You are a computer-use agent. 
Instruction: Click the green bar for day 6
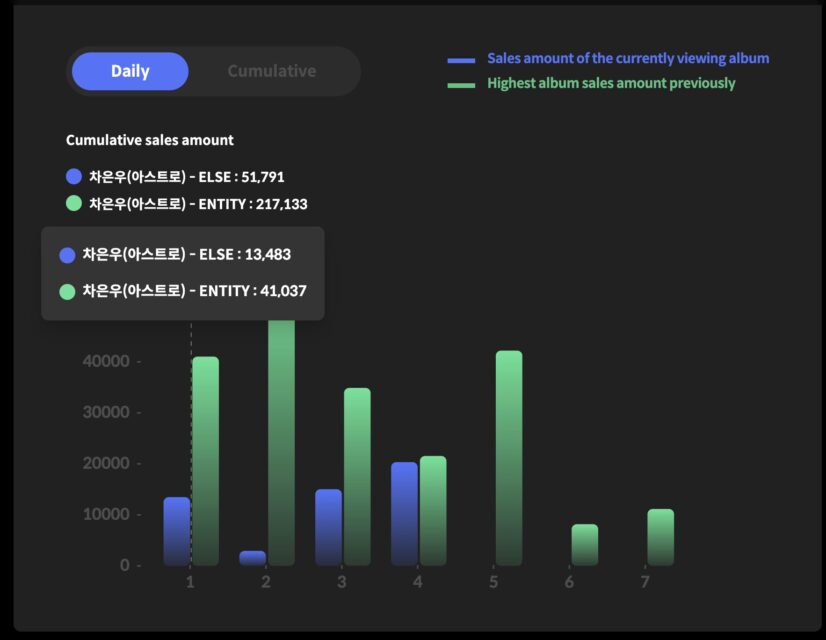(x=585, y=545)
